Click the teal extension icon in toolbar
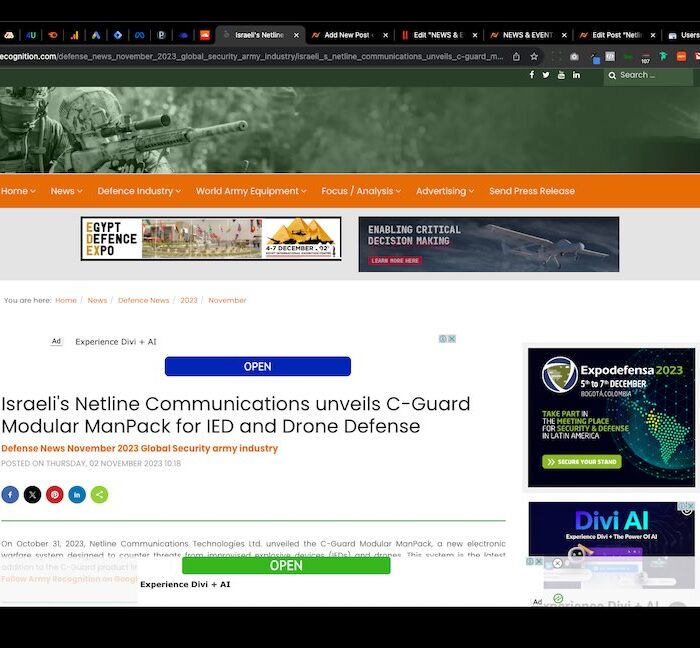Image resolution: width=700 pixels, height=648 pixels. pyautogui.click(x=663, y=56)
